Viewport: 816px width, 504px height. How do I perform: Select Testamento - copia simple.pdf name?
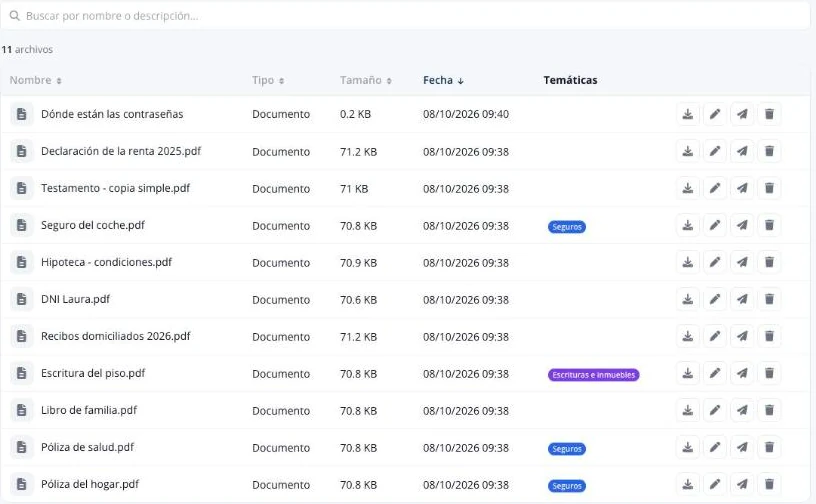(116, 188)
